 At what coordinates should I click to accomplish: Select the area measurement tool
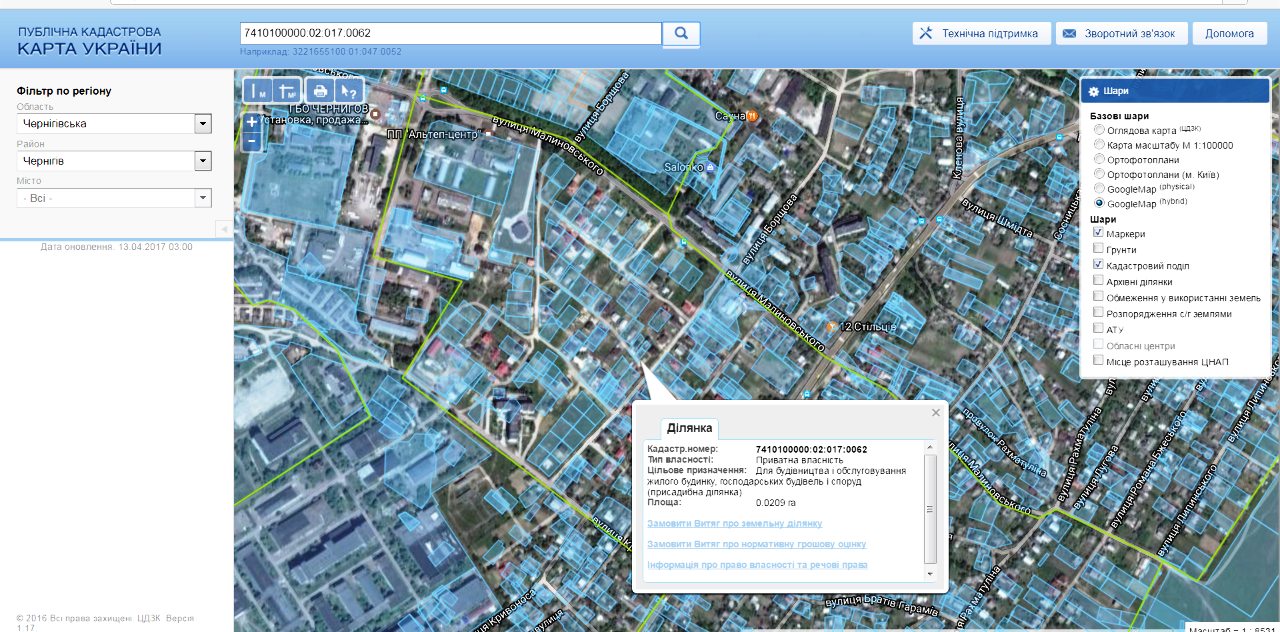pyautogui.click(x=287, y=91)
